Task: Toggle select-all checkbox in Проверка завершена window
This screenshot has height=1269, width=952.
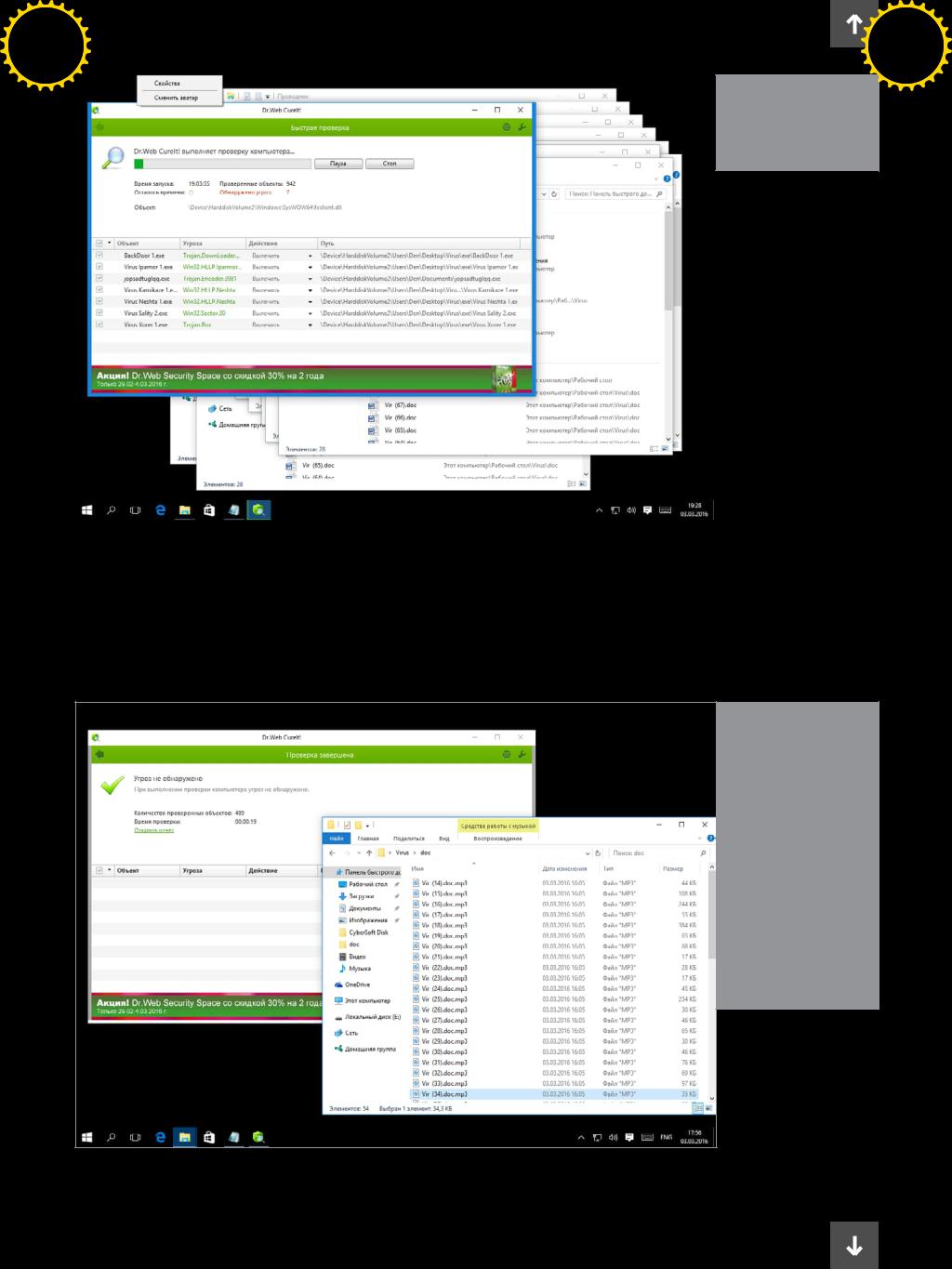Action: click(x=99, y=871)
